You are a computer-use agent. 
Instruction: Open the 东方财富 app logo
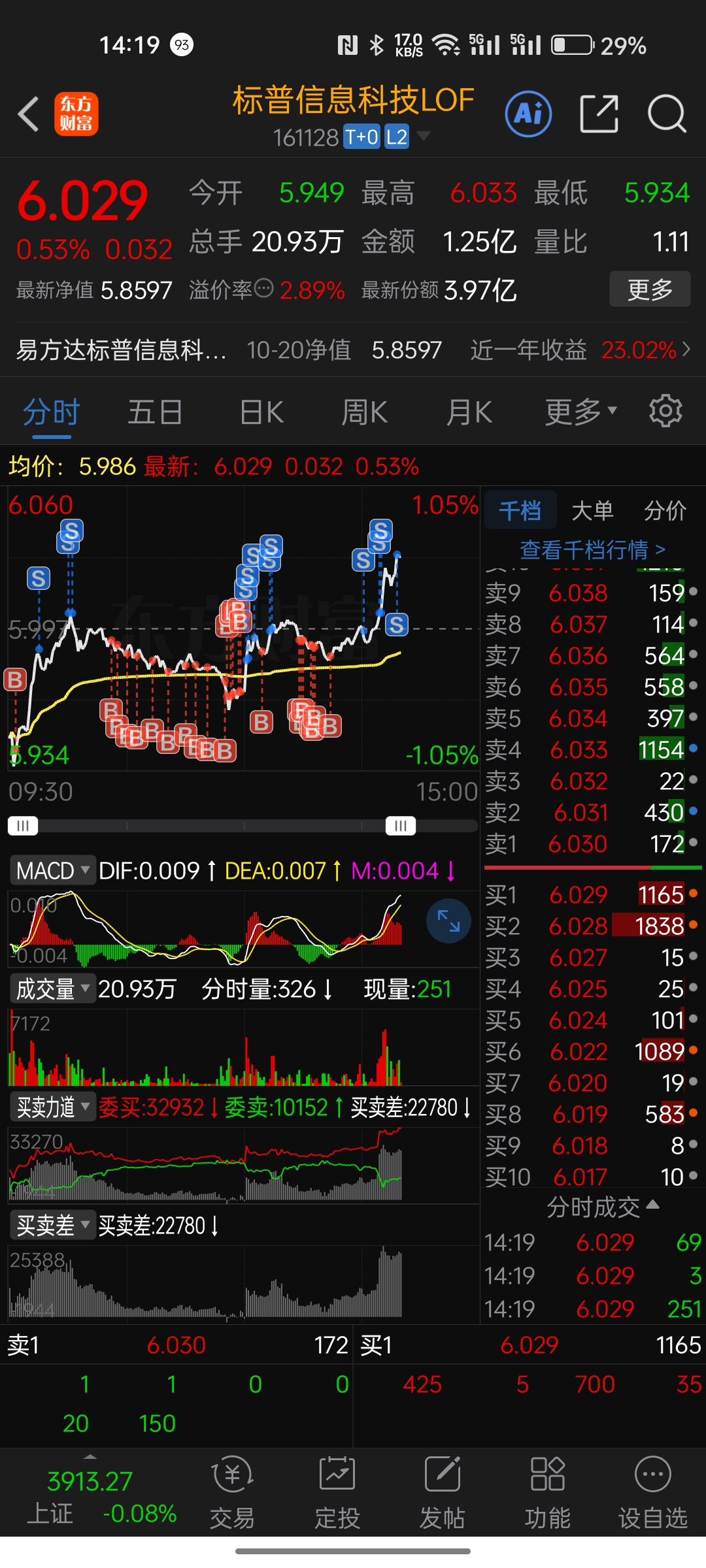click(x=76, y=114)
